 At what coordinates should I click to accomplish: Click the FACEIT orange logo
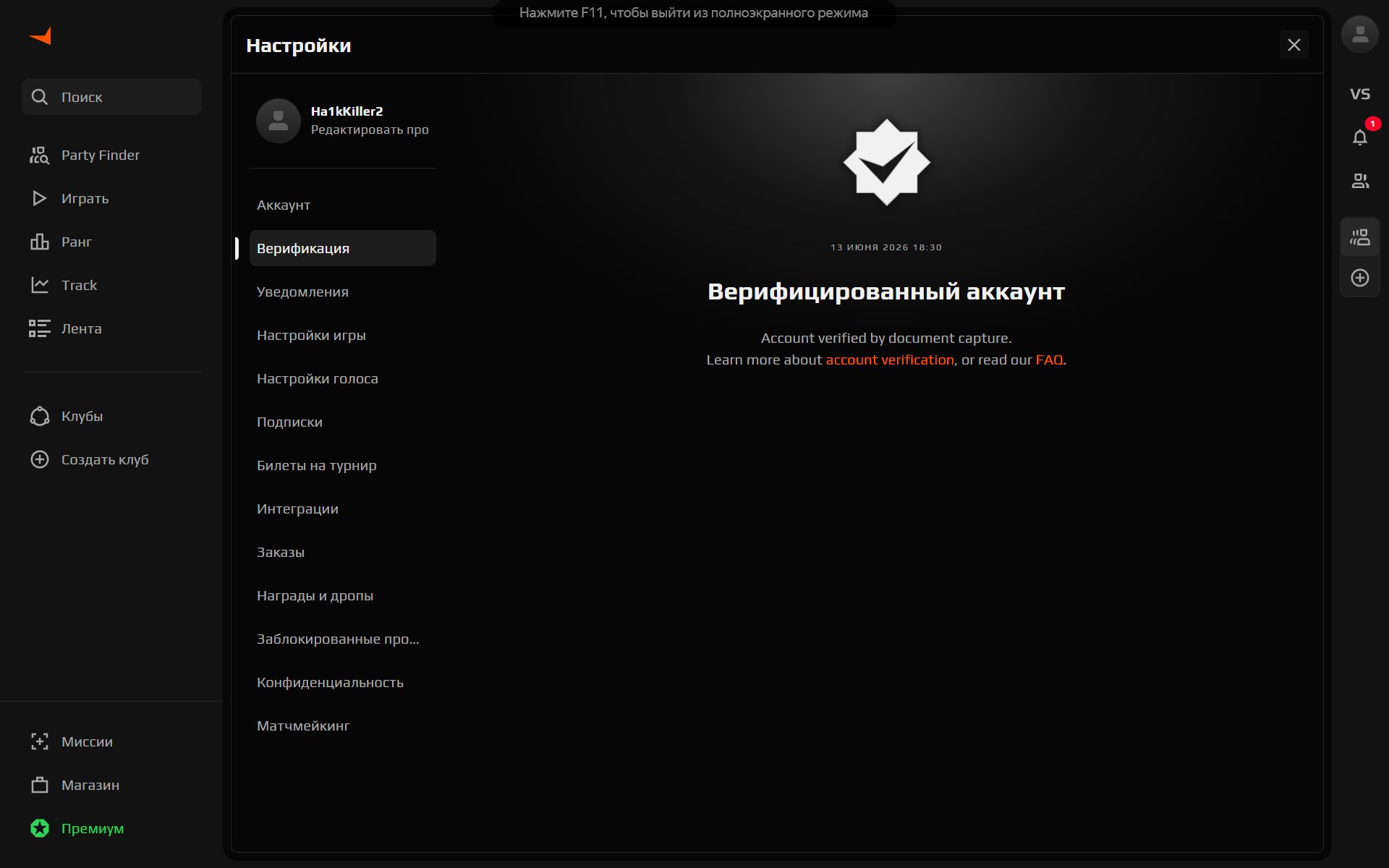[x=41, y=35]
